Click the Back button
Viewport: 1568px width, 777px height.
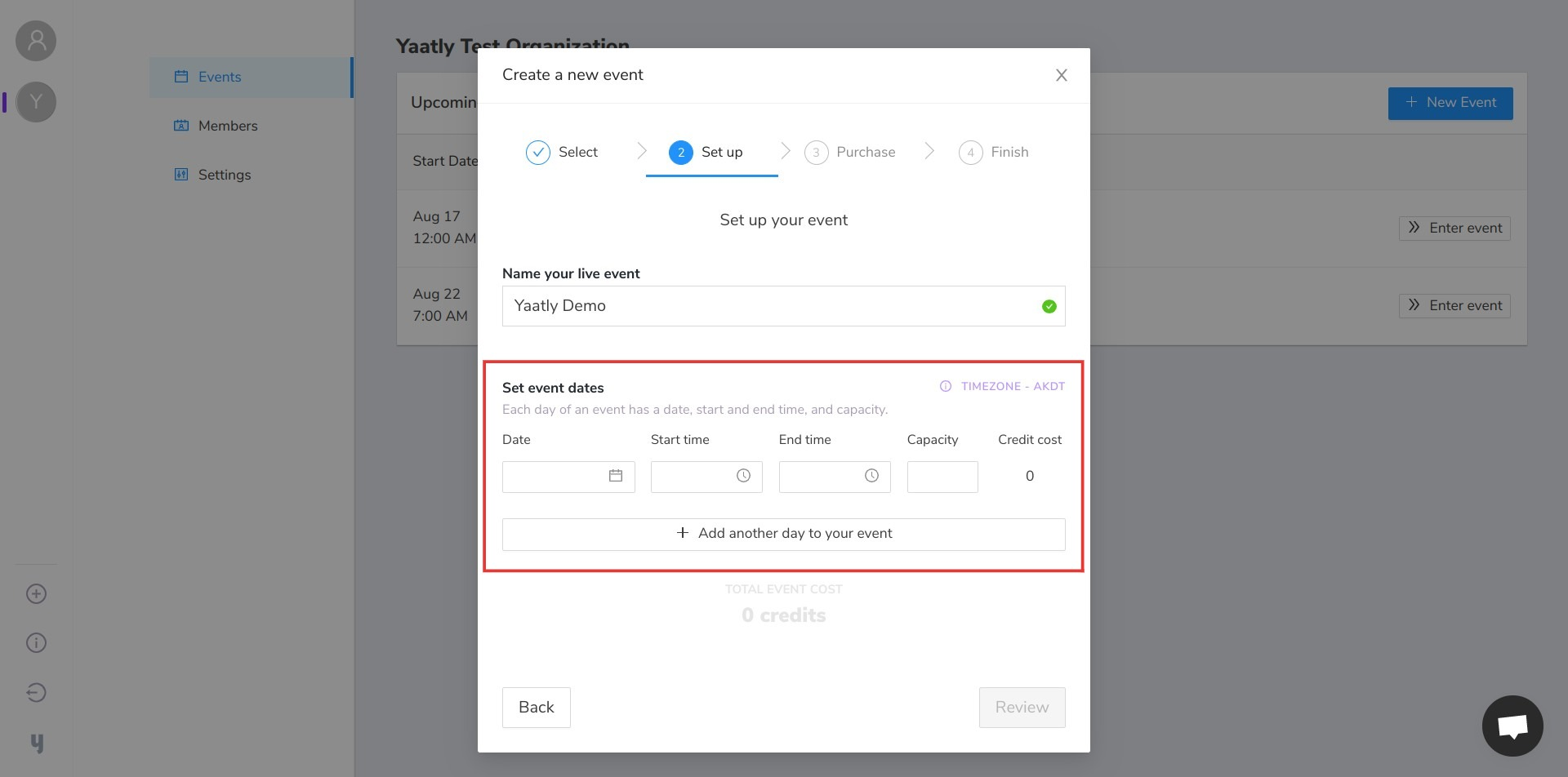coord(536,708)
